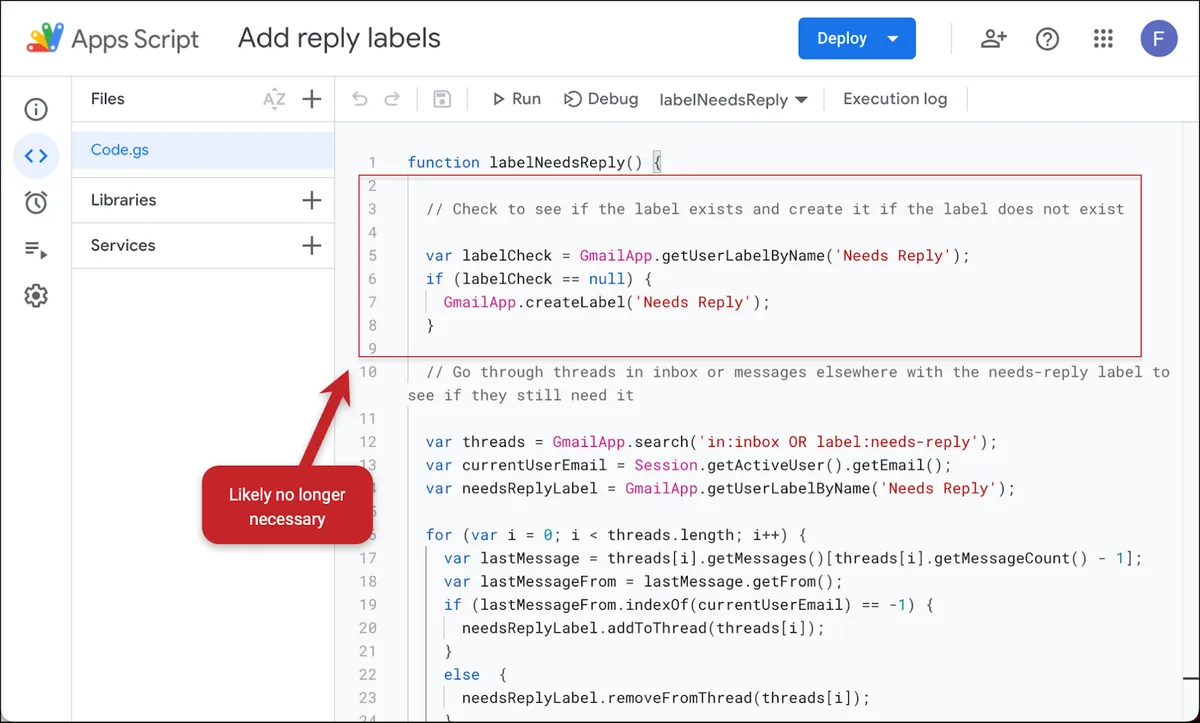Add a new file with plus icon
The height and width of the screenshot is (723, 1200).
(312, 99)
